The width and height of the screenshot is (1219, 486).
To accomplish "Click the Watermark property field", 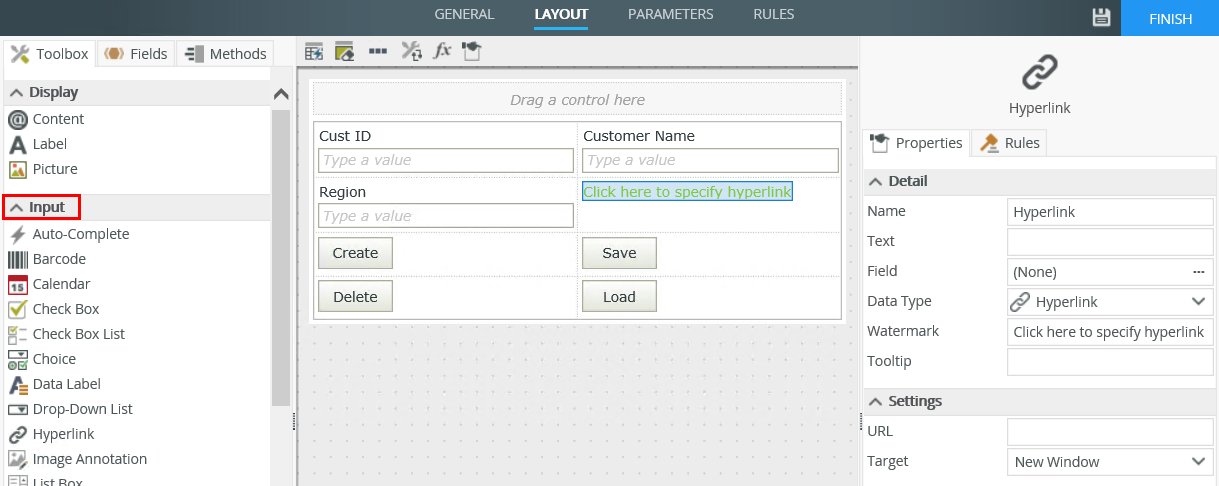I will 1110,331.
